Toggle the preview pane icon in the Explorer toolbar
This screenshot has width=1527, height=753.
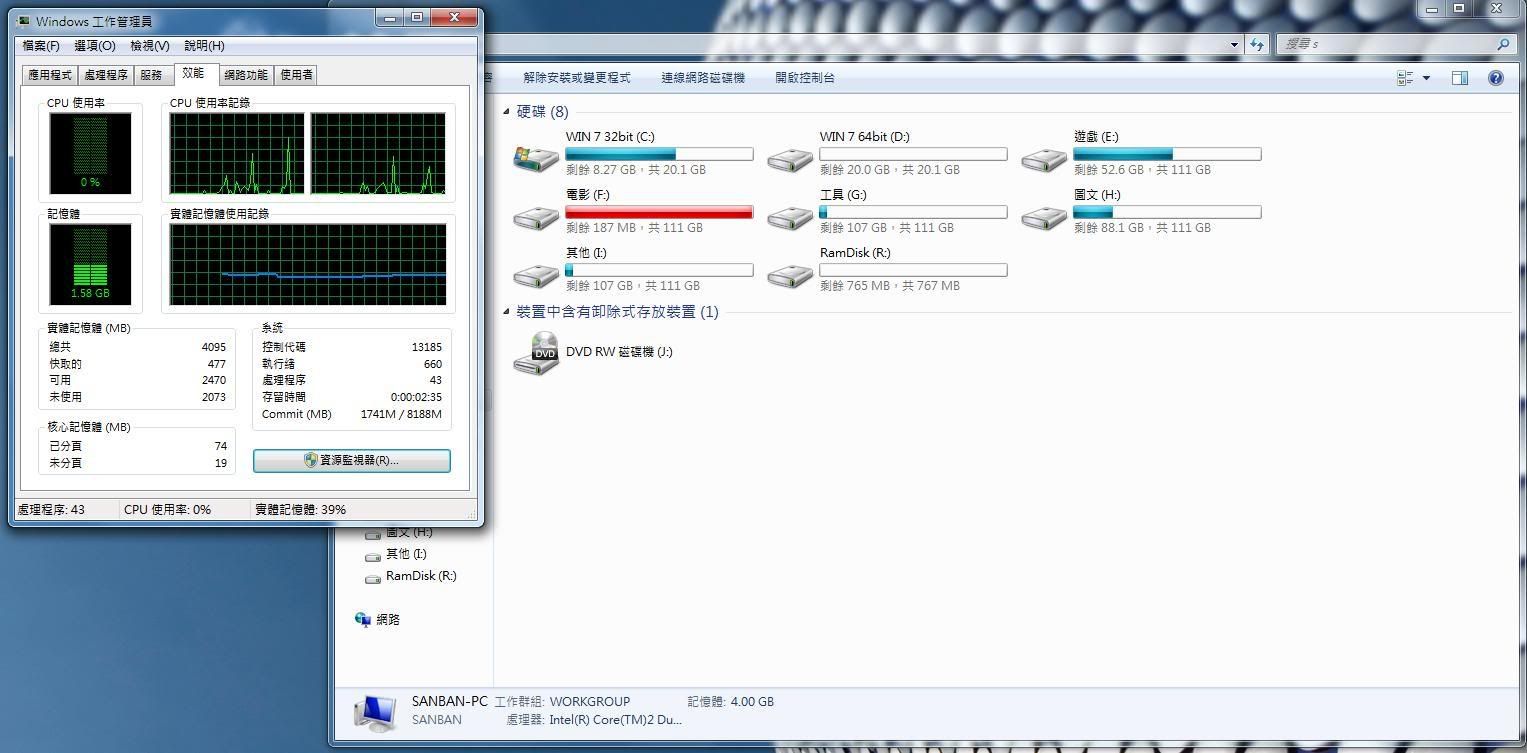point(1460,78)
